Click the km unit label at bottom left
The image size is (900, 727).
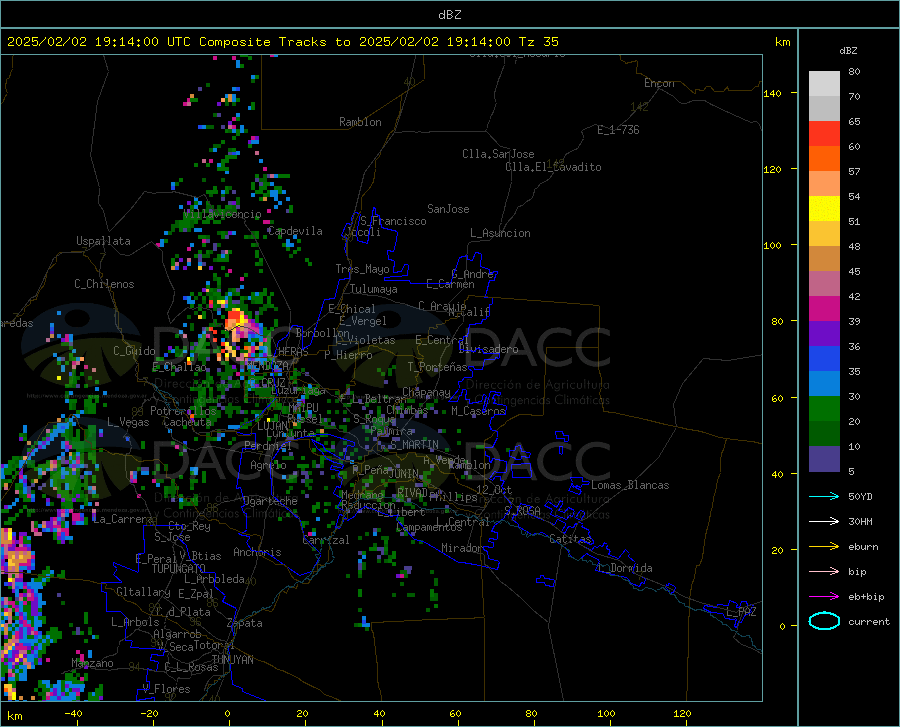15,716
